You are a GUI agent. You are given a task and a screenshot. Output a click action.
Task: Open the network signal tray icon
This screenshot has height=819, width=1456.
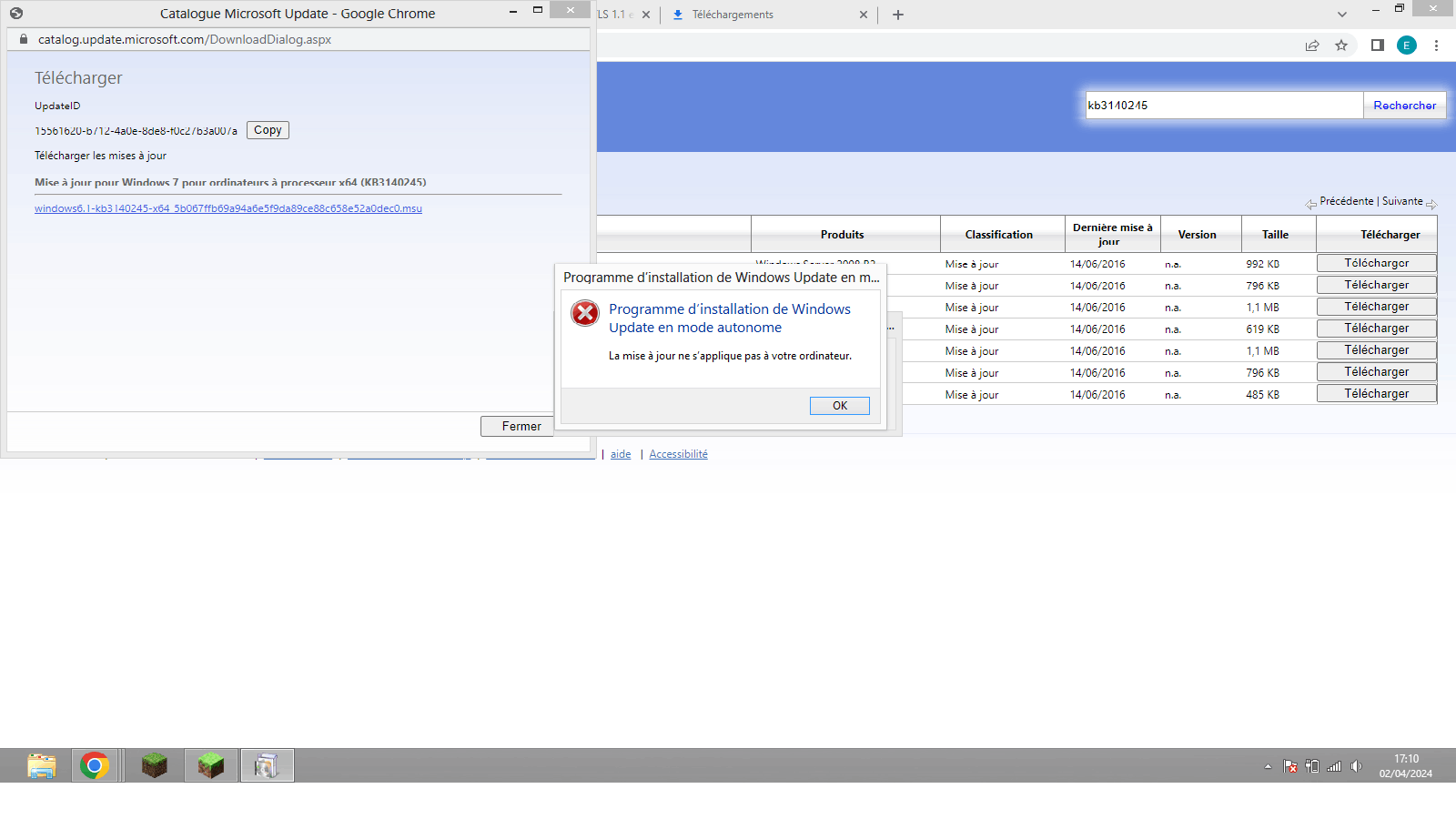pyautogui.click(x=1334, y=766)
